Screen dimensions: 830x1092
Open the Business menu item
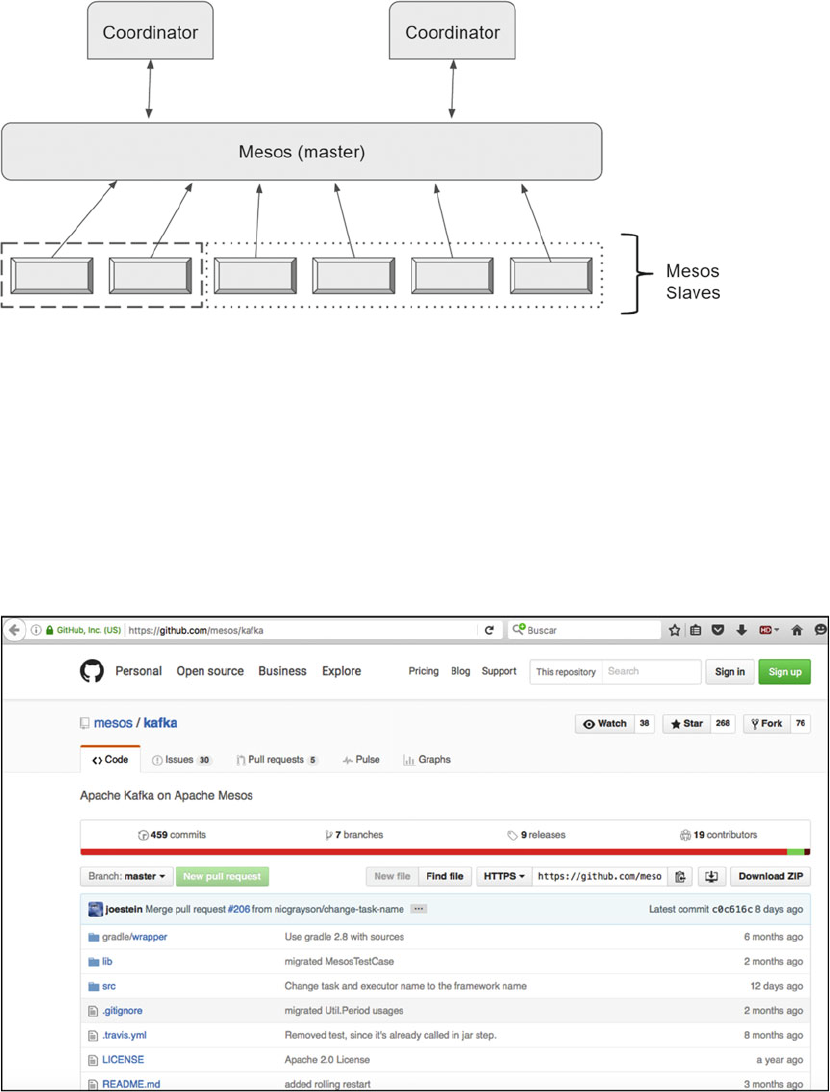(x=282, y=671)
